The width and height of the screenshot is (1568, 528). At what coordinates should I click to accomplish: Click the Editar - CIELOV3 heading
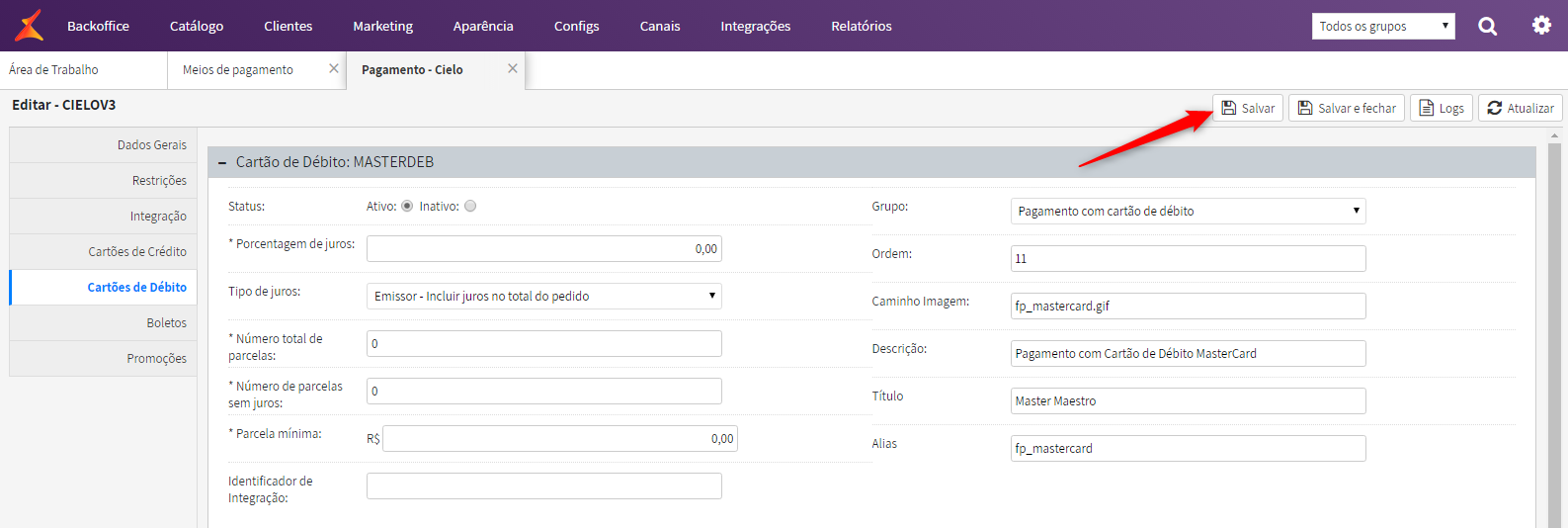[x=63, y=105]
